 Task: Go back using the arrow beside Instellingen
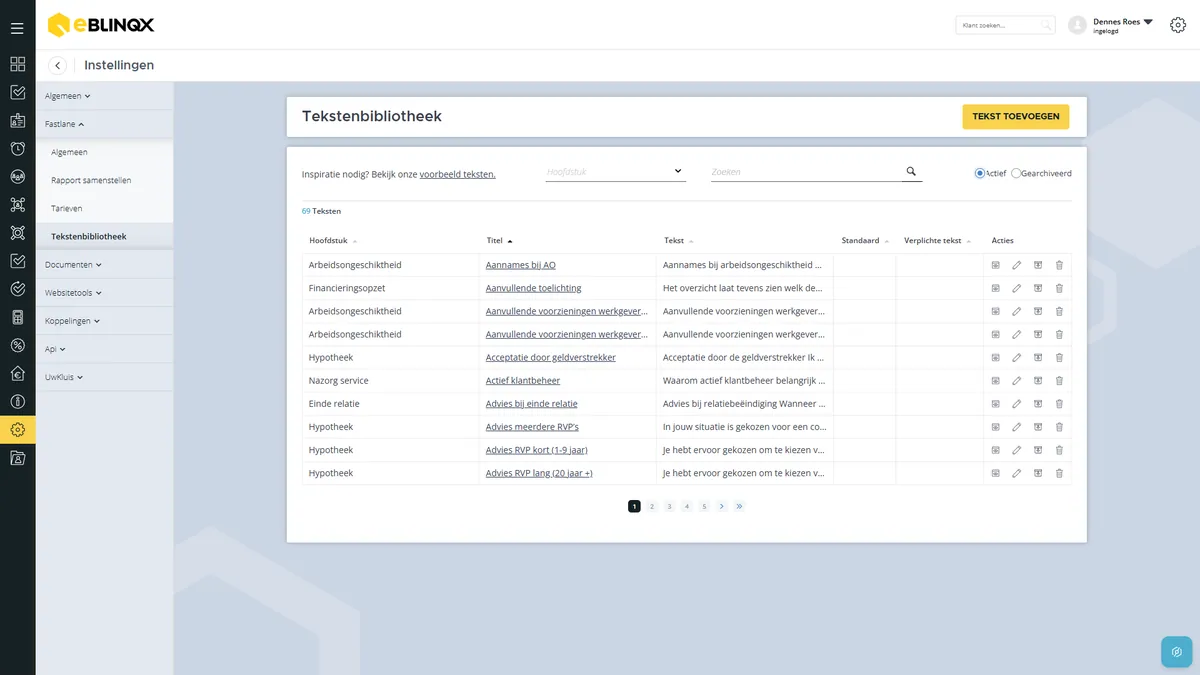coord(58,65)
